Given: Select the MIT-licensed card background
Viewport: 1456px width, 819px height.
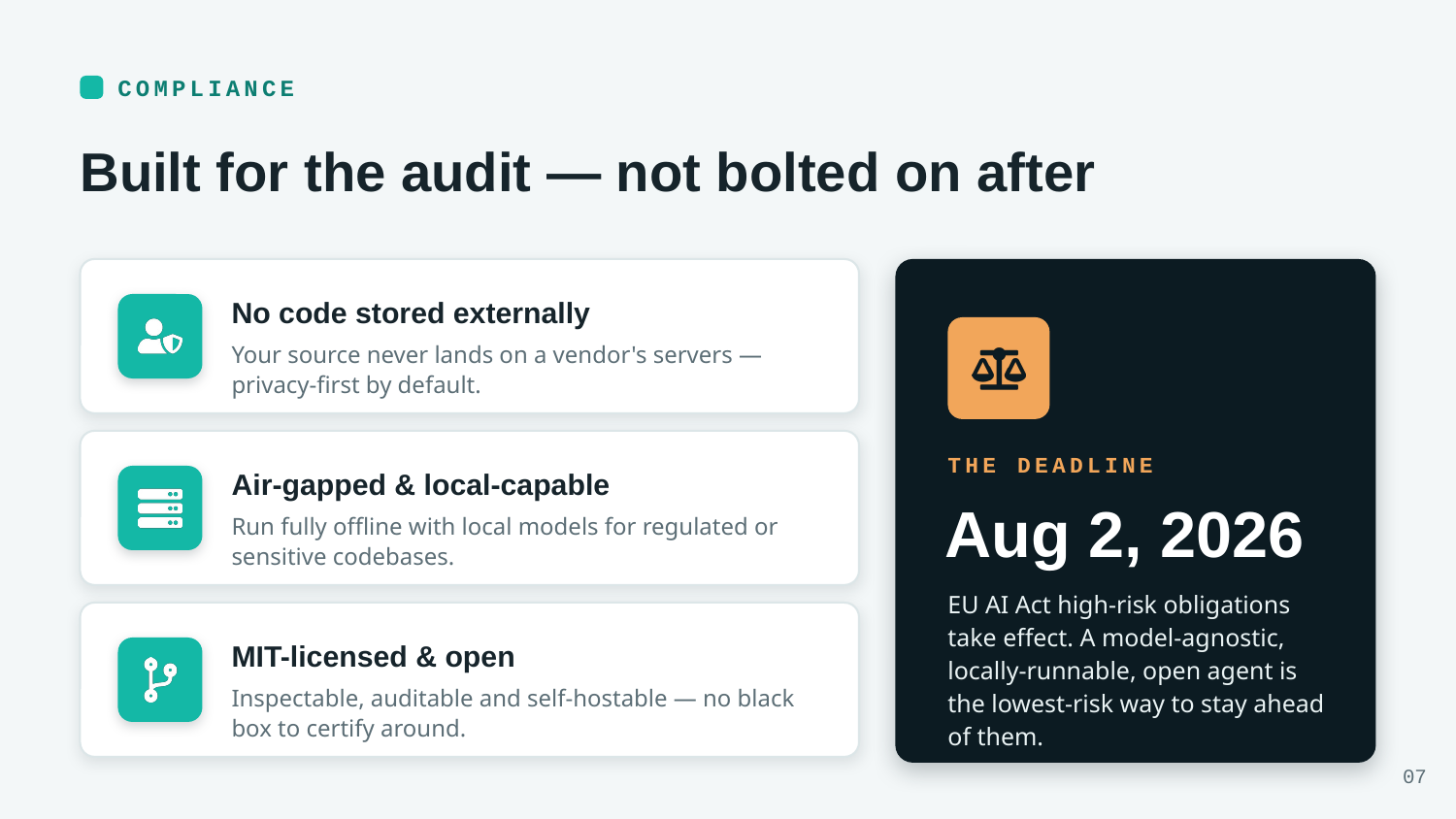Looking at the screenshot, I should click(470, 679).
